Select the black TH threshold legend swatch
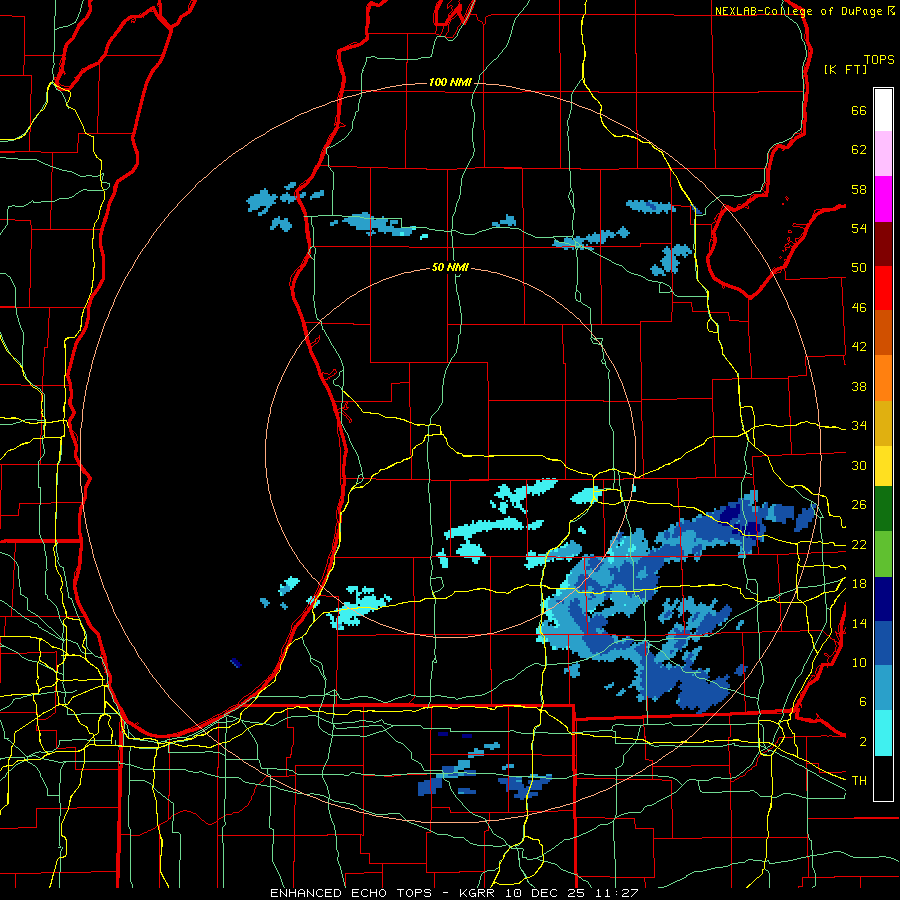 coord(883,778)
